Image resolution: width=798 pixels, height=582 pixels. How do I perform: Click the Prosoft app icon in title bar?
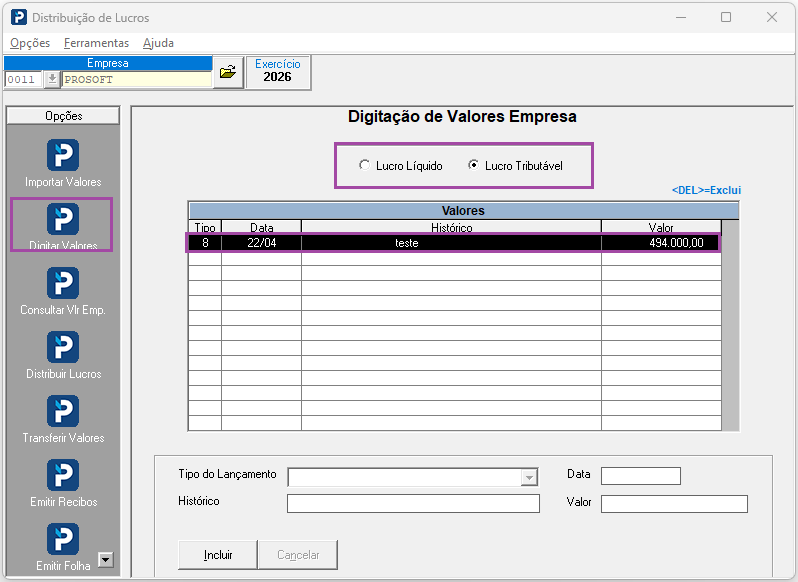pos(19,17)
